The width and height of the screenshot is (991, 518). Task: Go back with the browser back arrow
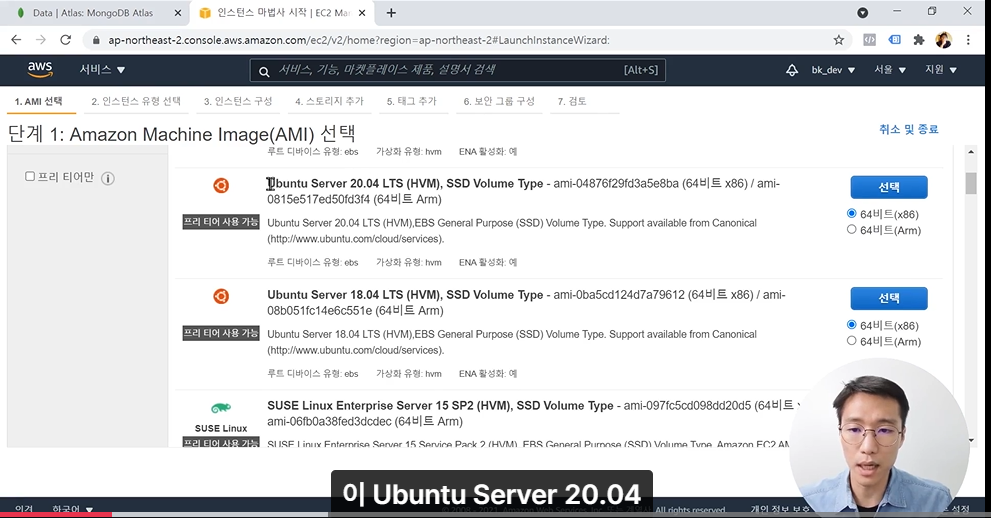tap(16, 40)
